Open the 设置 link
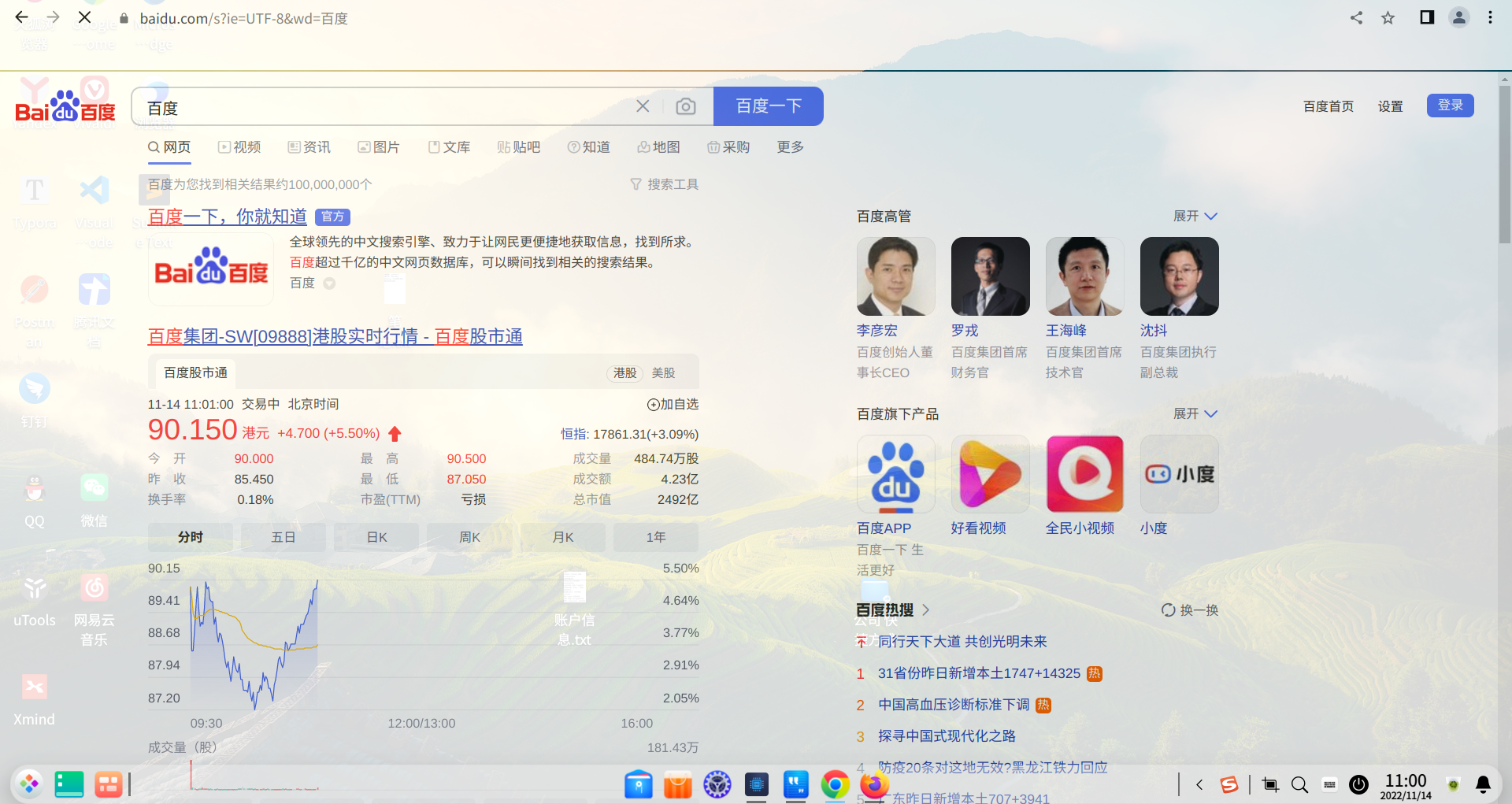Screen dimensions: 1512x804 (x=1391, y=106)
